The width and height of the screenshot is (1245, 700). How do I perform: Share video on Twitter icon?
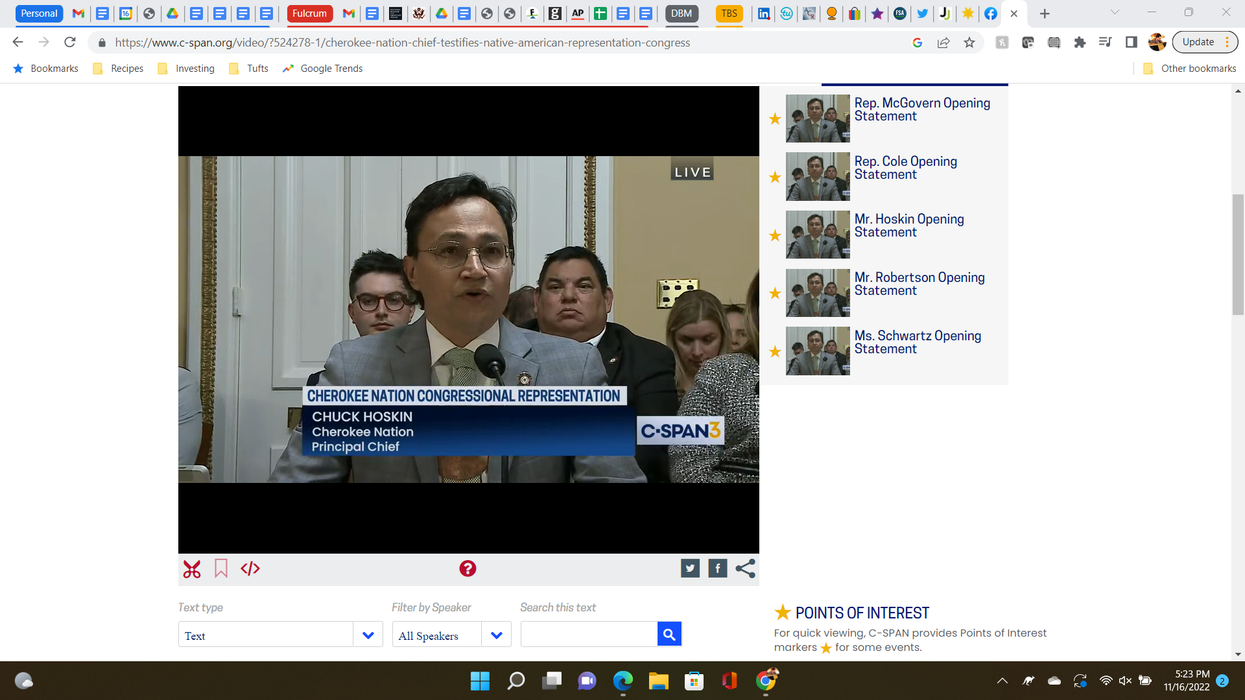click(690, 568)
